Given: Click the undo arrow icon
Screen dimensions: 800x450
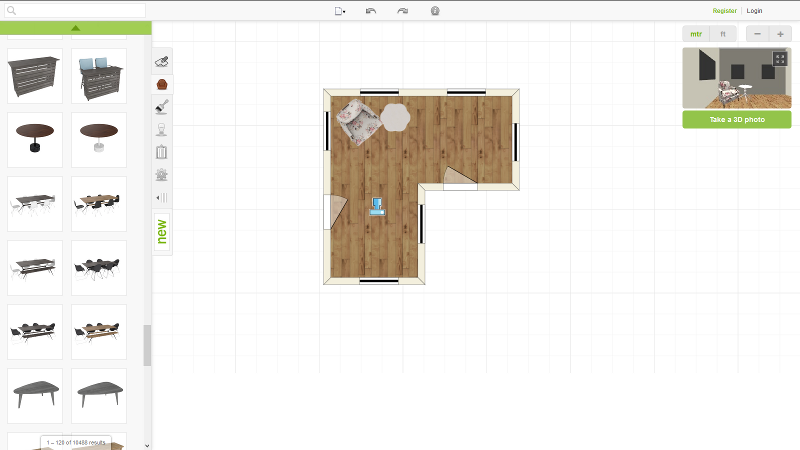Looking at the screenshot, I should (371, 11).
